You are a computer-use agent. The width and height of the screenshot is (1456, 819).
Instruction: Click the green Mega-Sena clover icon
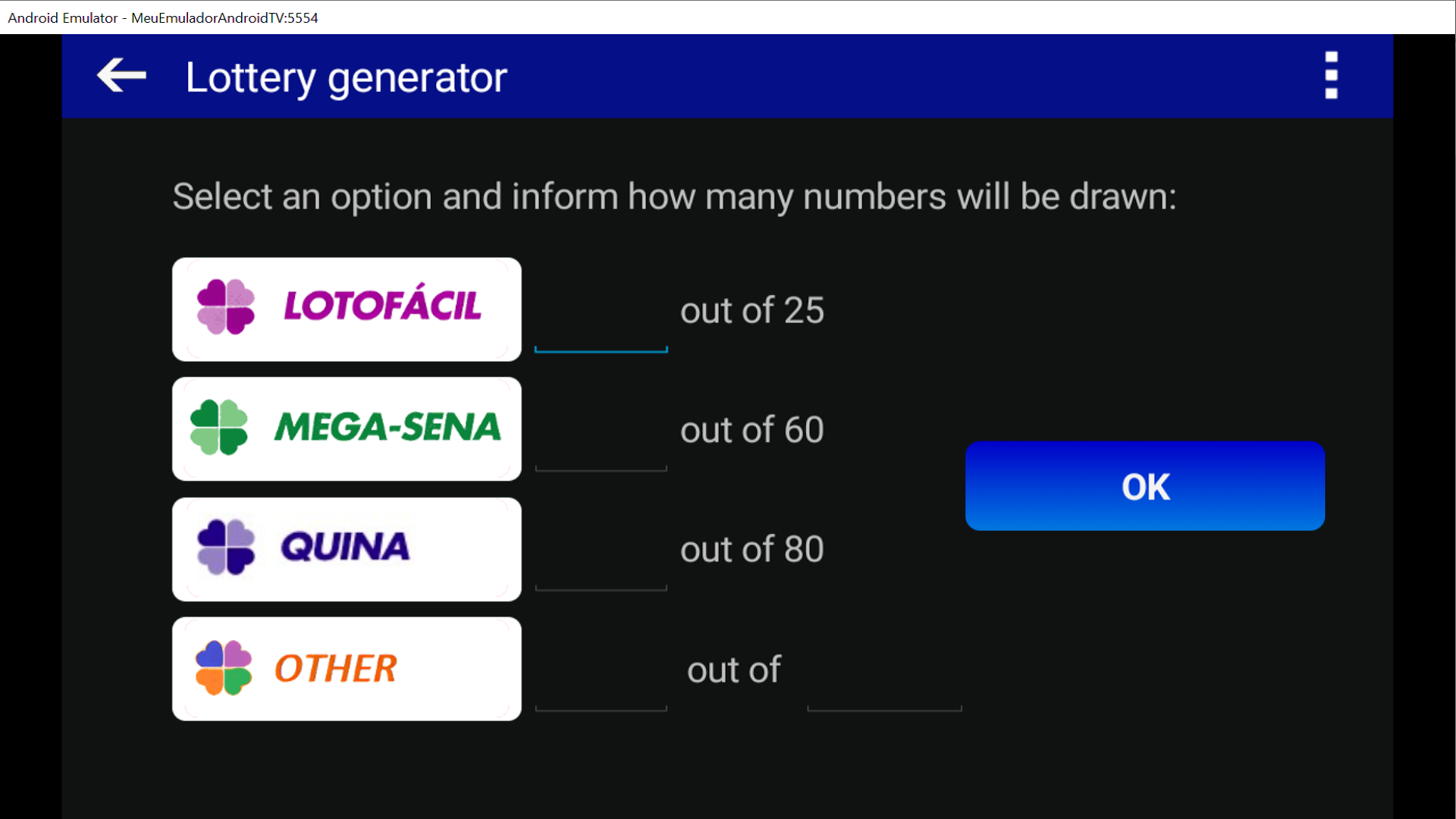[219, 428]
